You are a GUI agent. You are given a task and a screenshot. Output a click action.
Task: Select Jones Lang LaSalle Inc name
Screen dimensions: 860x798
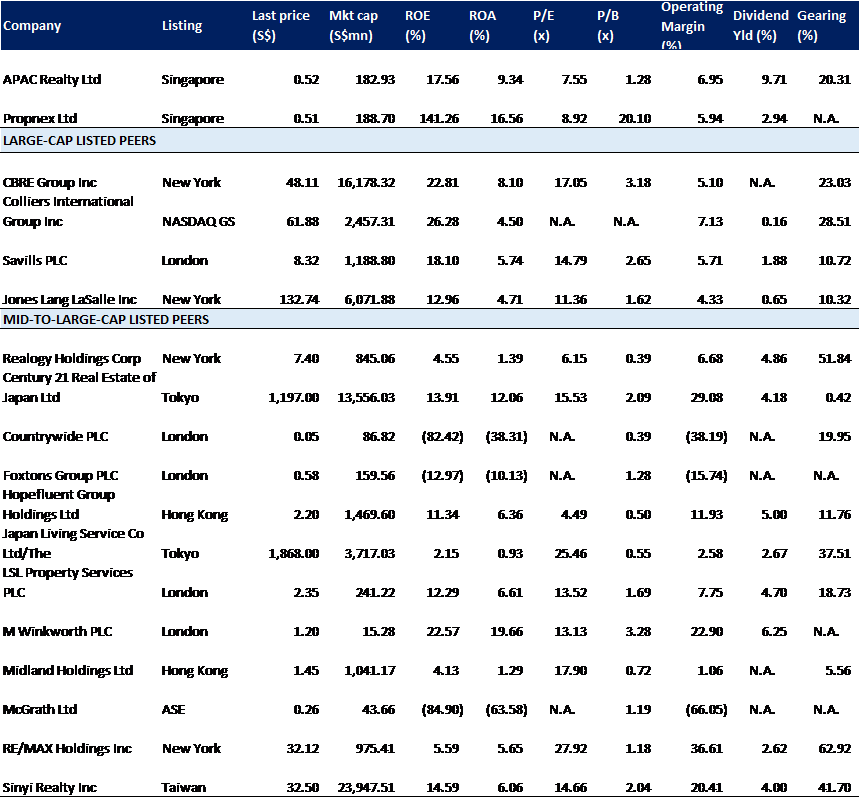(x=70, y=299)
